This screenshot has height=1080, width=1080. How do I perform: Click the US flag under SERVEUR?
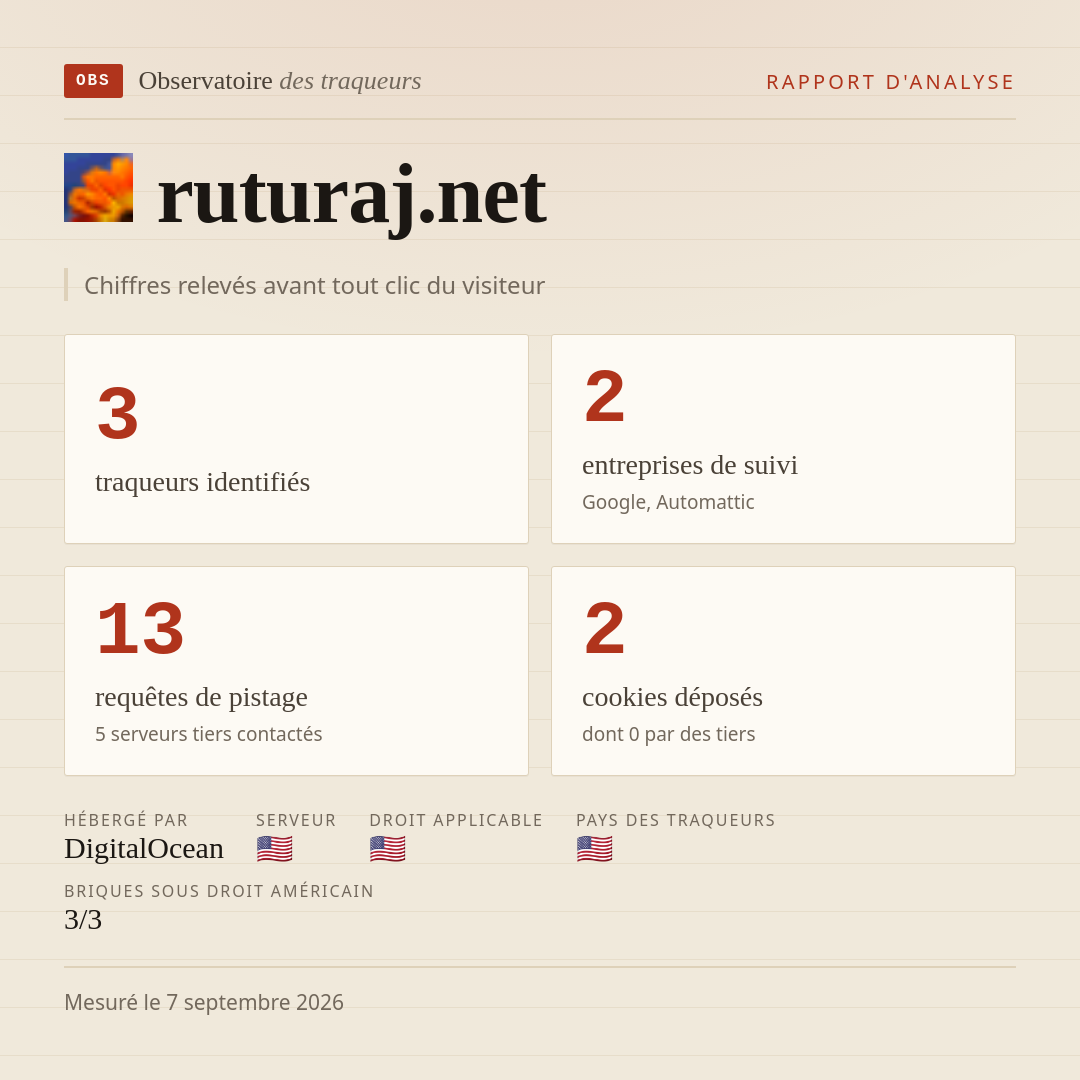pyautogui.click(x=275, y=849)
